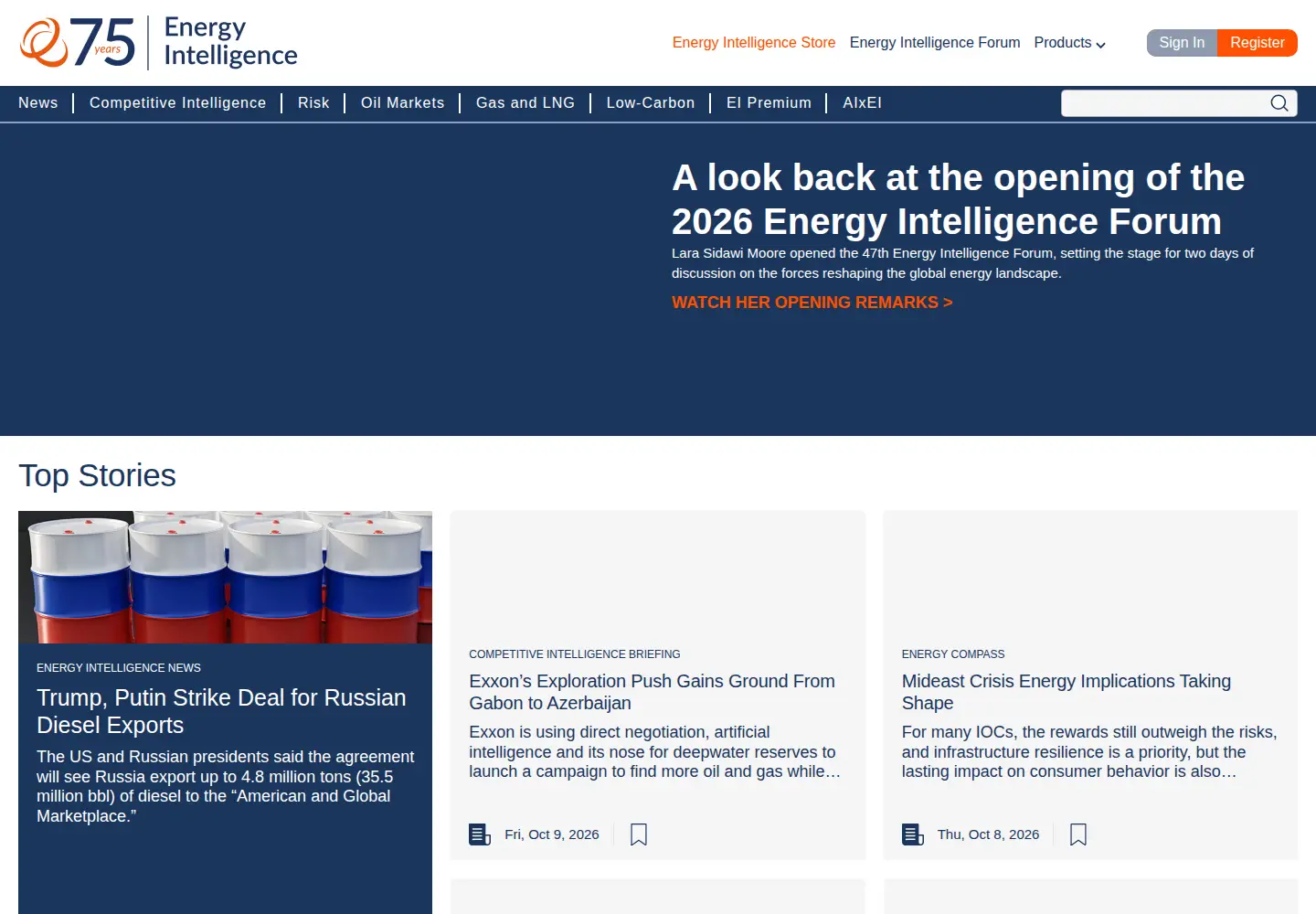Viewport: 1316px width, 914px height.
Task: Open Mideast Crisis Energy Implications headline
Action: (x=1067, y=692)
